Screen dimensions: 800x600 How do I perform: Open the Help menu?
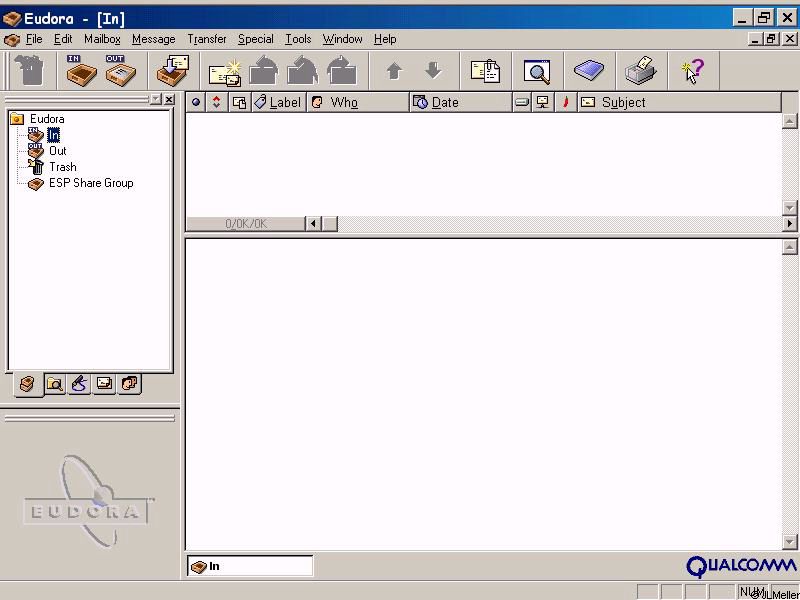pos(385,39)
